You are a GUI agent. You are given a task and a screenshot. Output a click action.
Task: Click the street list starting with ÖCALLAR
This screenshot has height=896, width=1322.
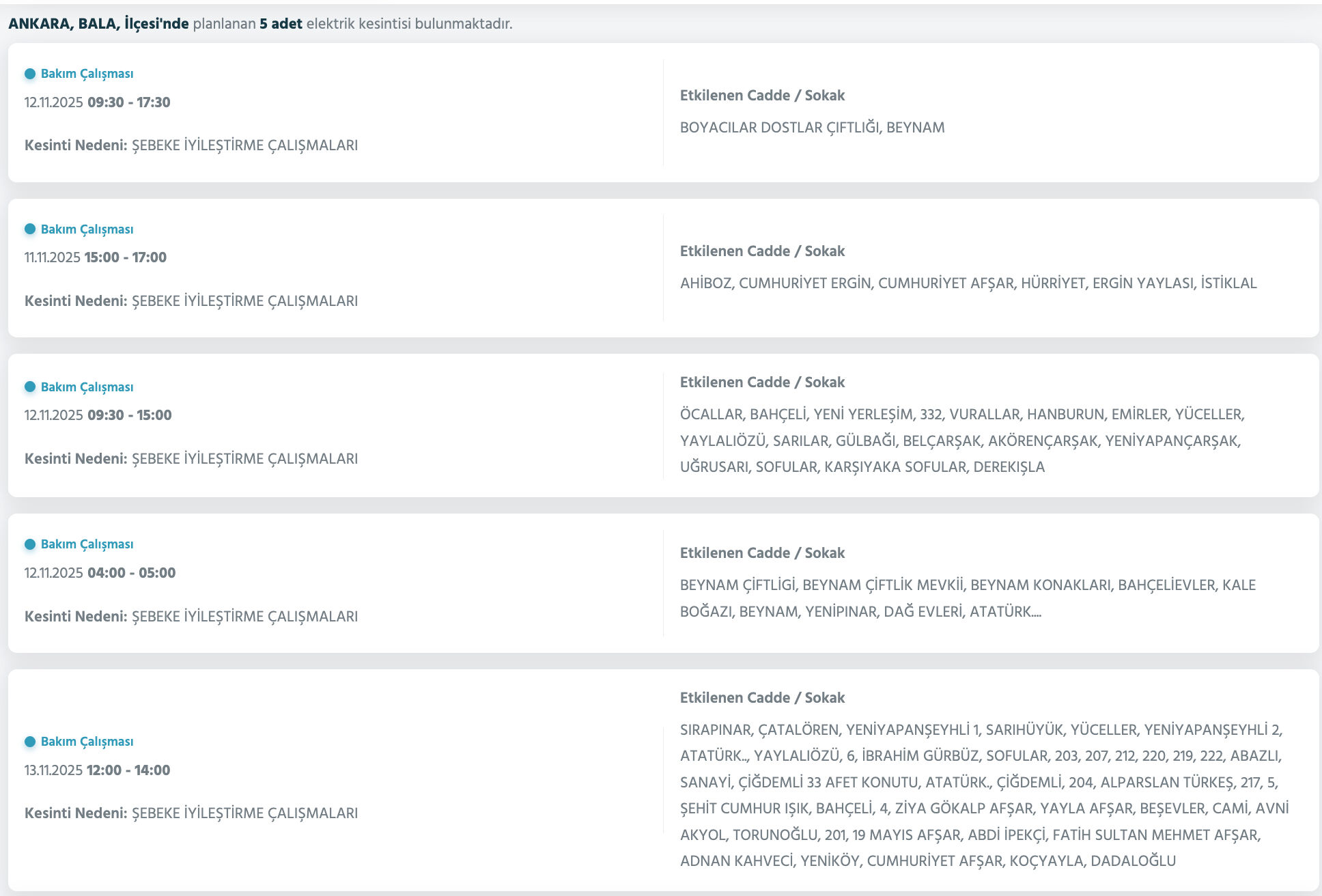(961, 440)
